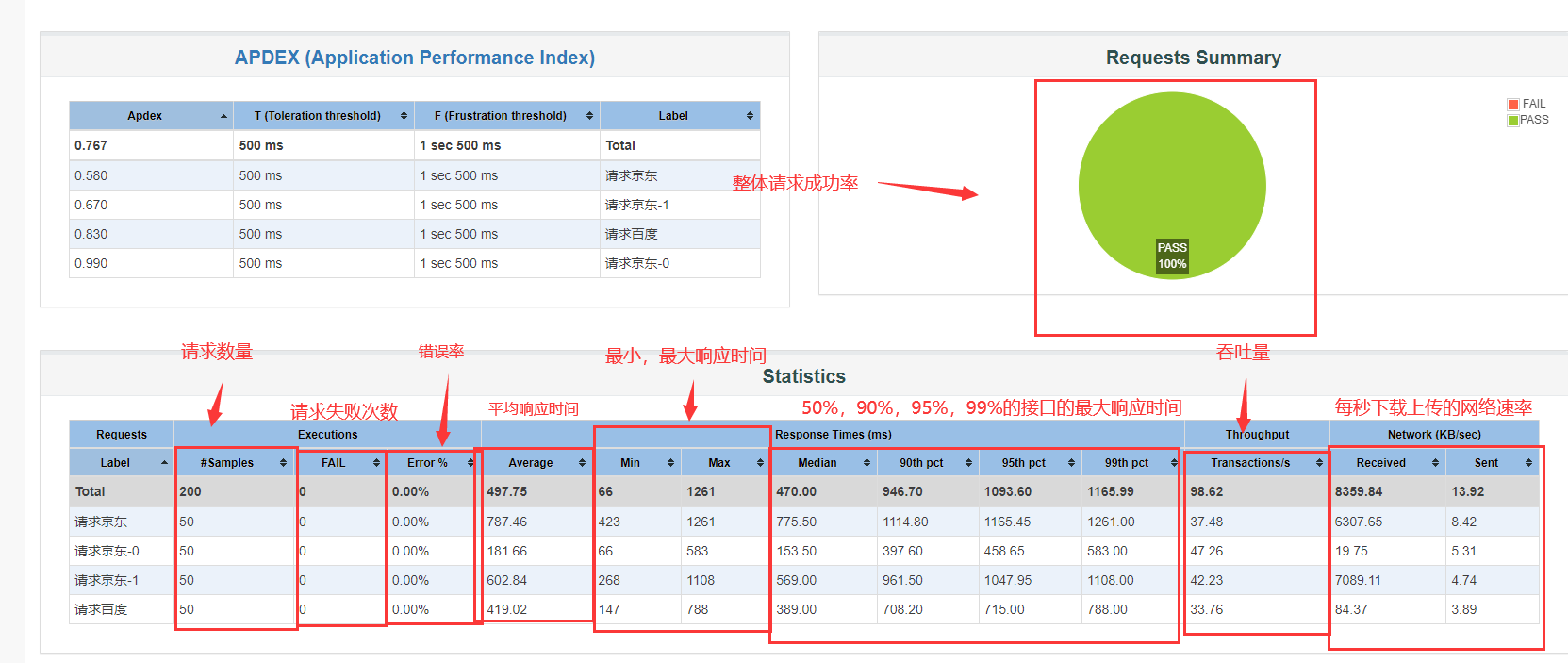
Task: Click the APDEX panel title
Action: point(415,58)
